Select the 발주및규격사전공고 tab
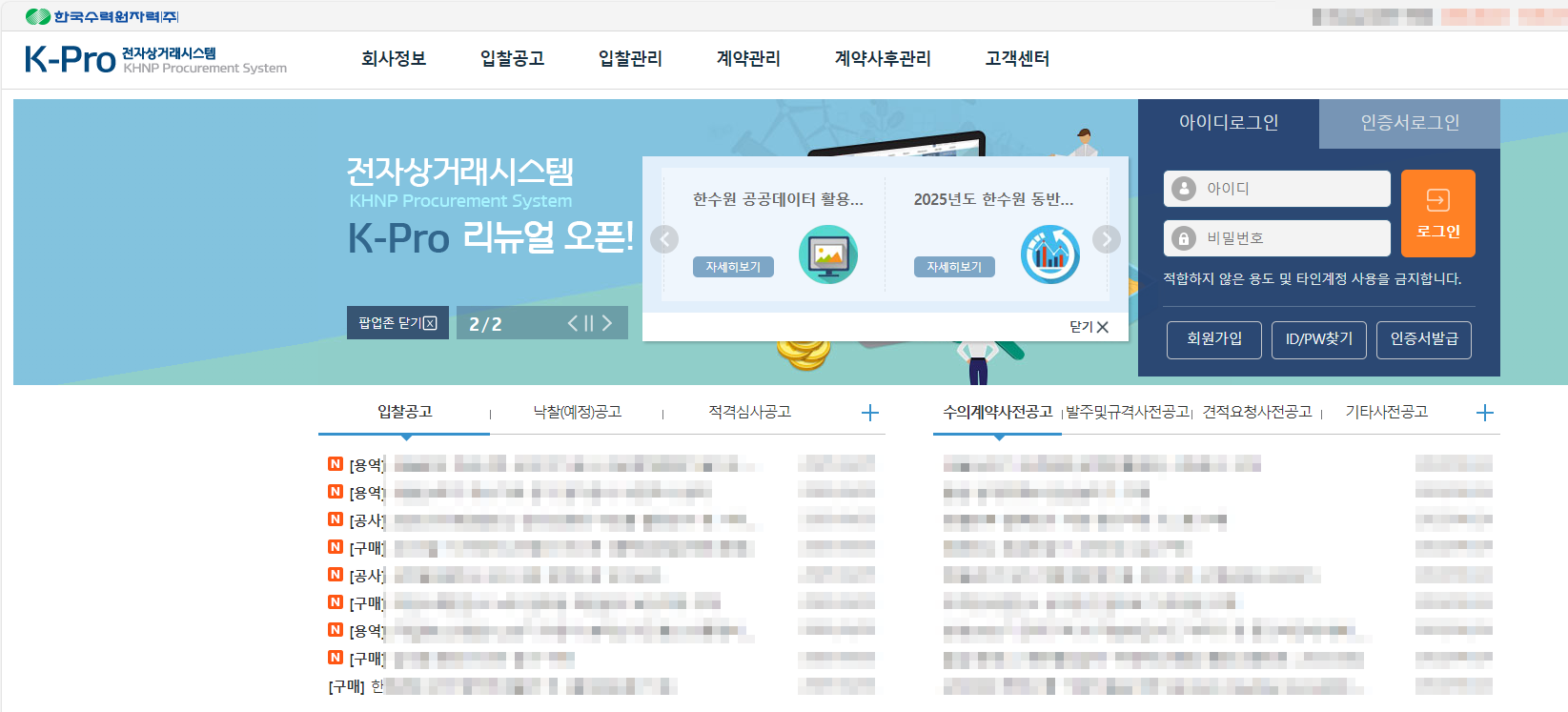1568x712 pixels. 1128,412
